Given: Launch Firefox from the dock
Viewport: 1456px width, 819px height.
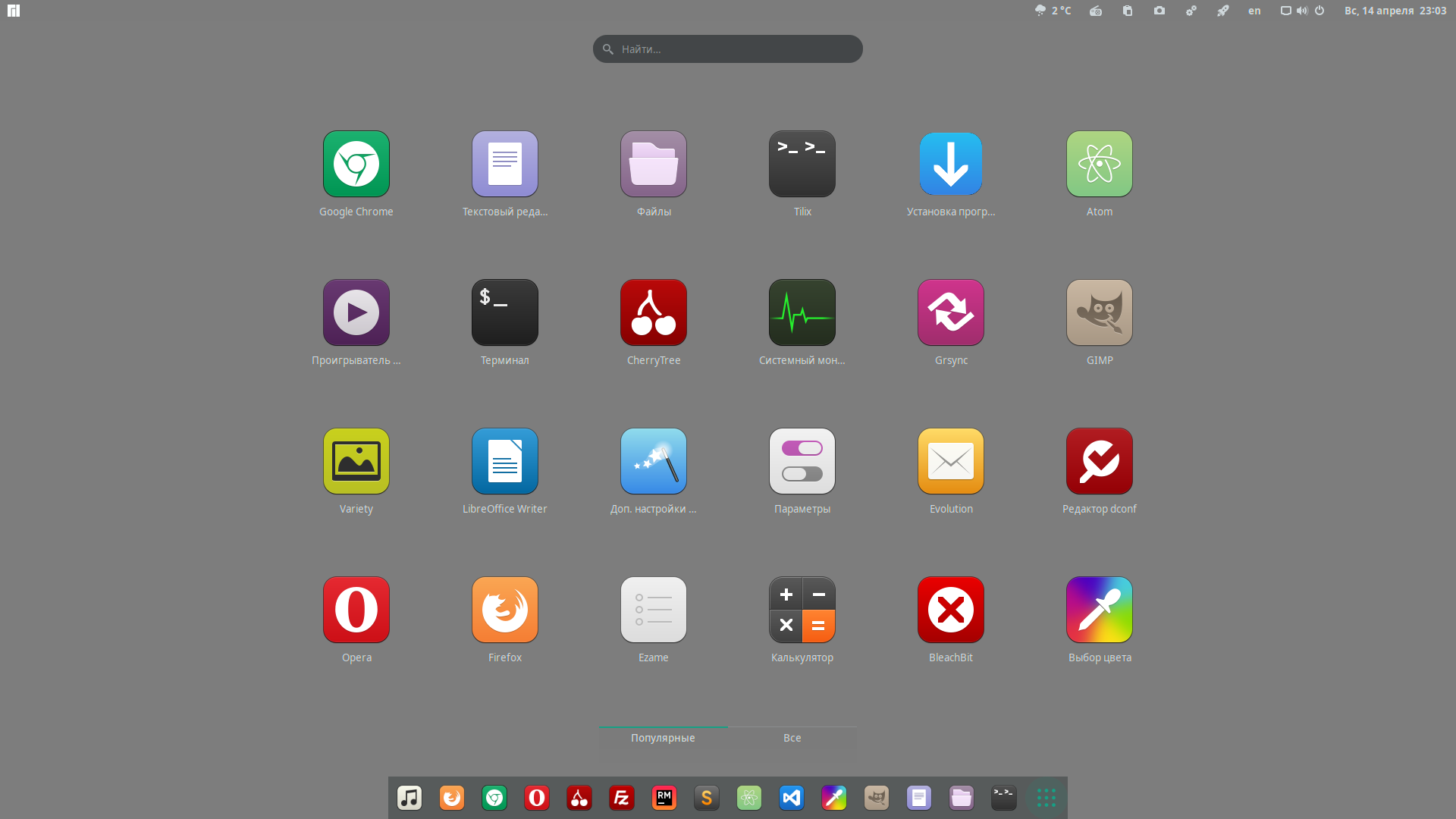Looking at the screenshot, I should click(x=452, y=798).
